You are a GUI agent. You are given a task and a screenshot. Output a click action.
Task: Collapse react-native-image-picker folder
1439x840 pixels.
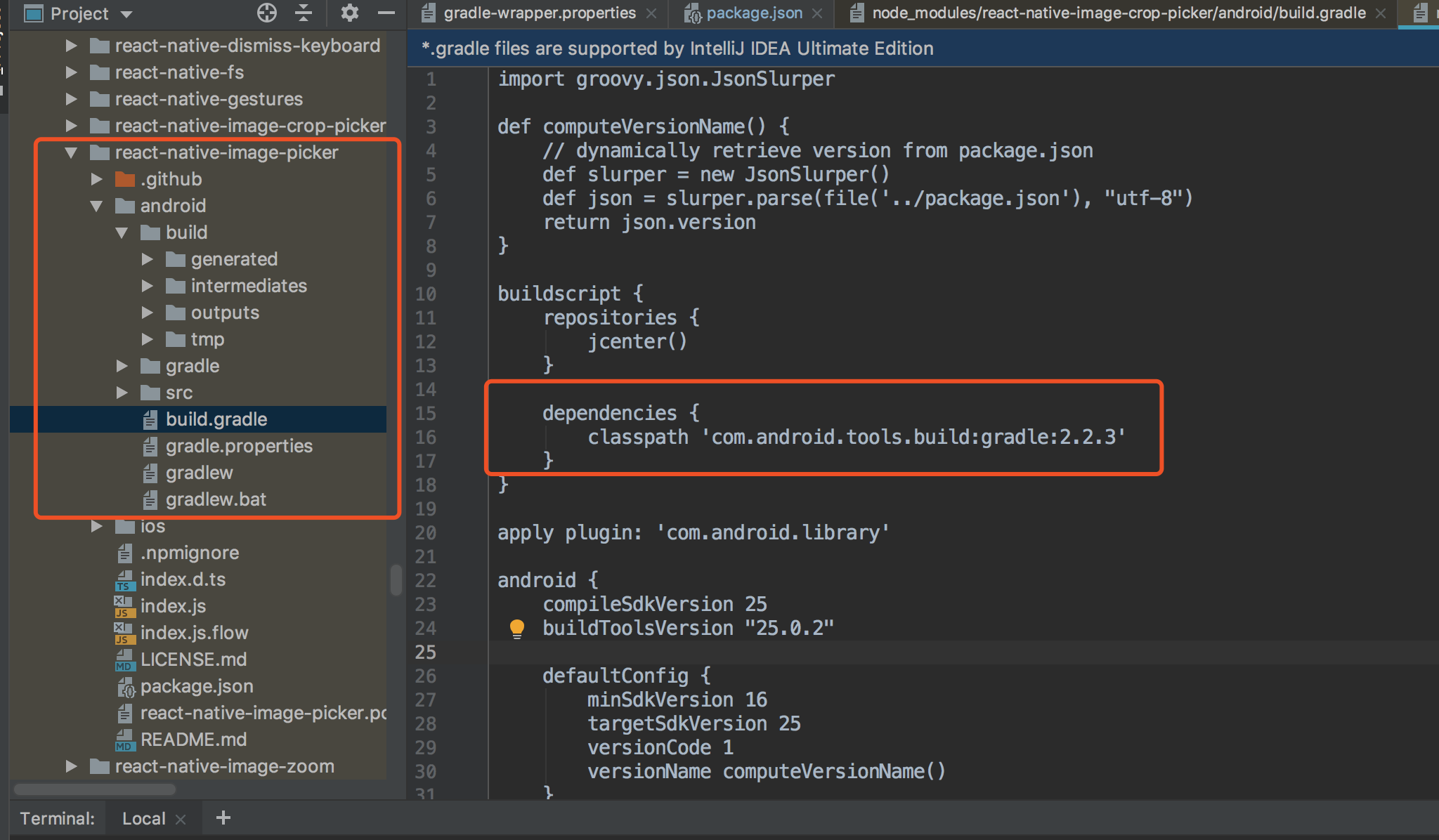[71, 152]
